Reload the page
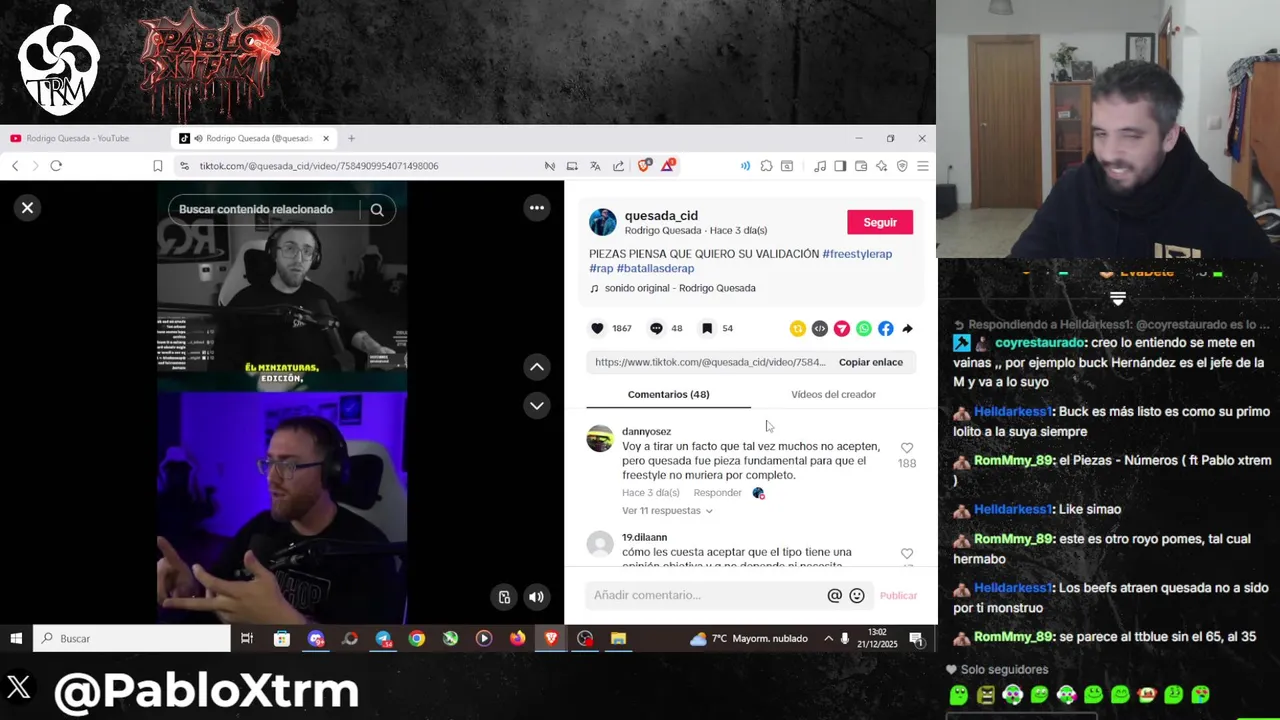Viewport: 1280px width, 720px height. (56, 166)
